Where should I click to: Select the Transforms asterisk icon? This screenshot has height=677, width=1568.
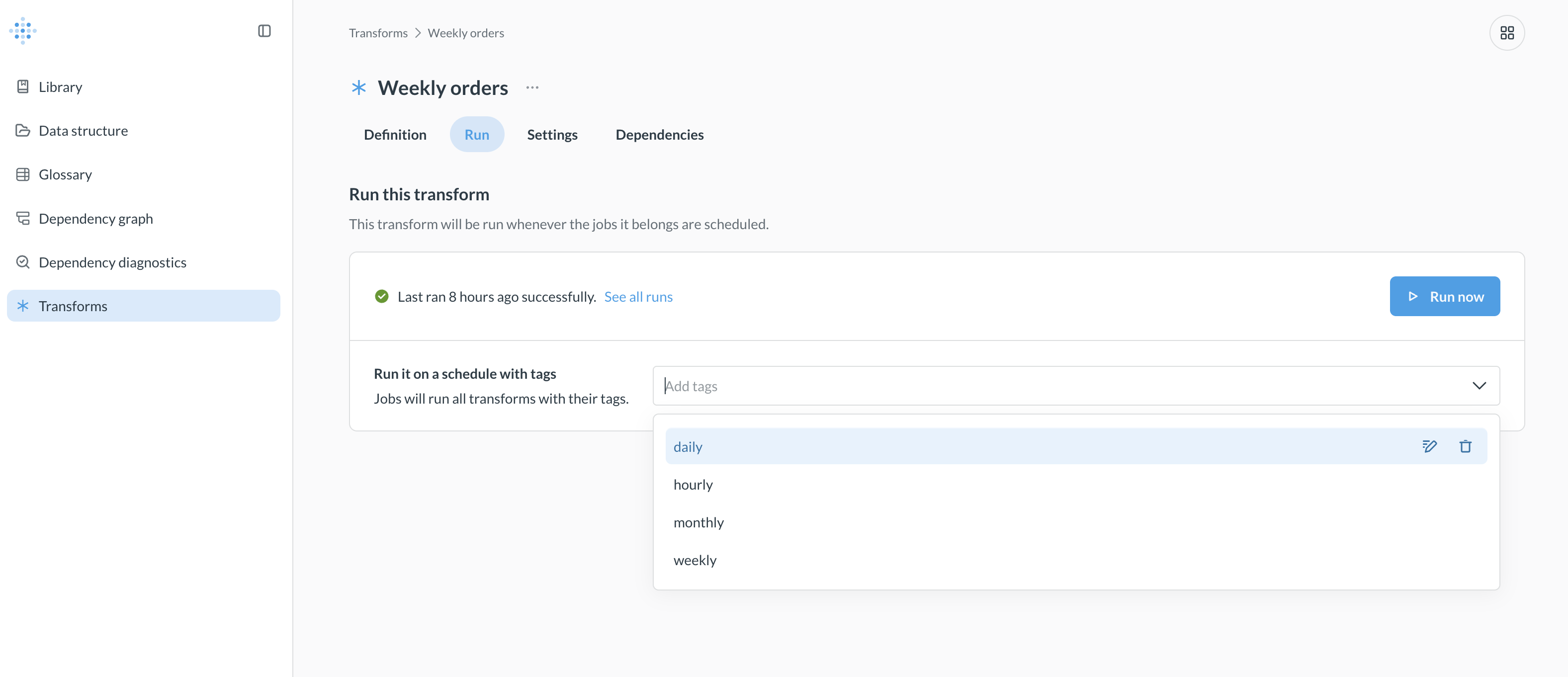[23, 306]
